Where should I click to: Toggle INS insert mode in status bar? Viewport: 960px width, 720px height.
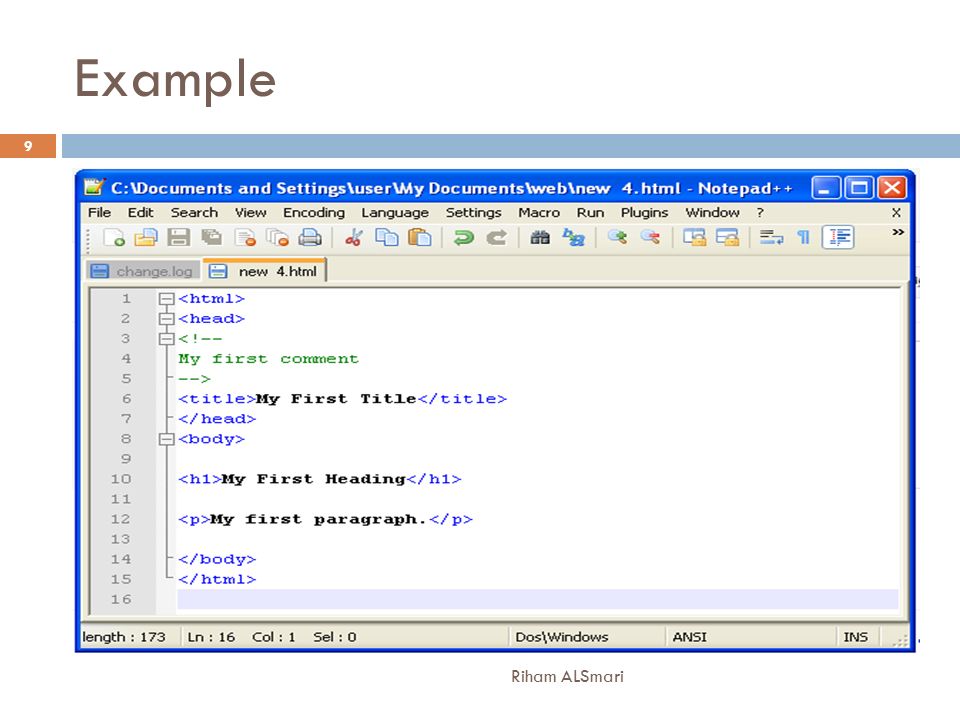855,637
